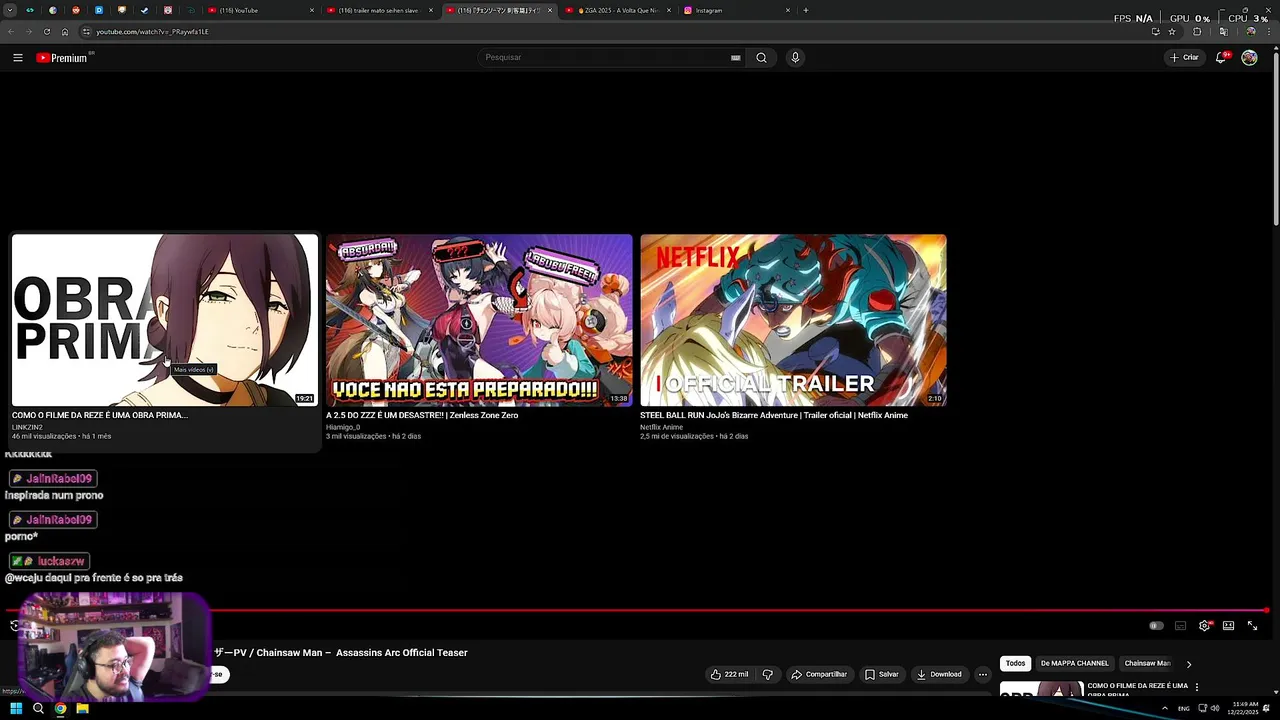Toggle autoplay switch in player
The image size is (1280, 720).
pyautogui.click(x=1156, y=626)
